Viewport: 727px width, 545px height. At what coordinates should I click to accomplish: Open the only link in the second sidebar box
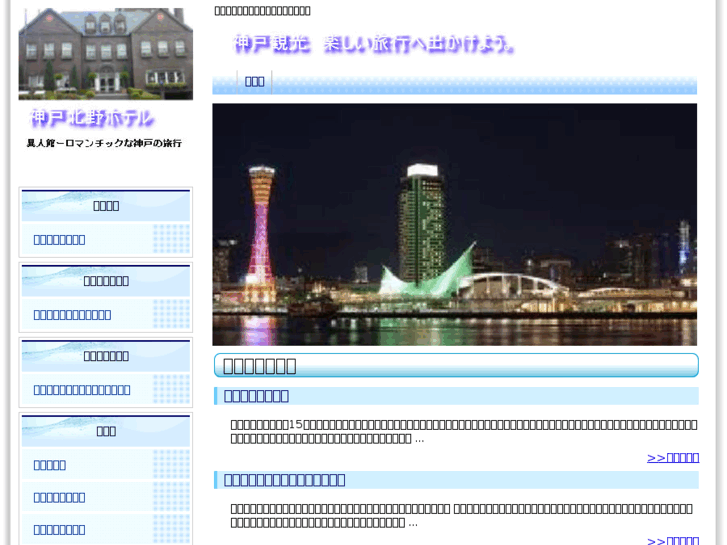[x=72, y=315]
